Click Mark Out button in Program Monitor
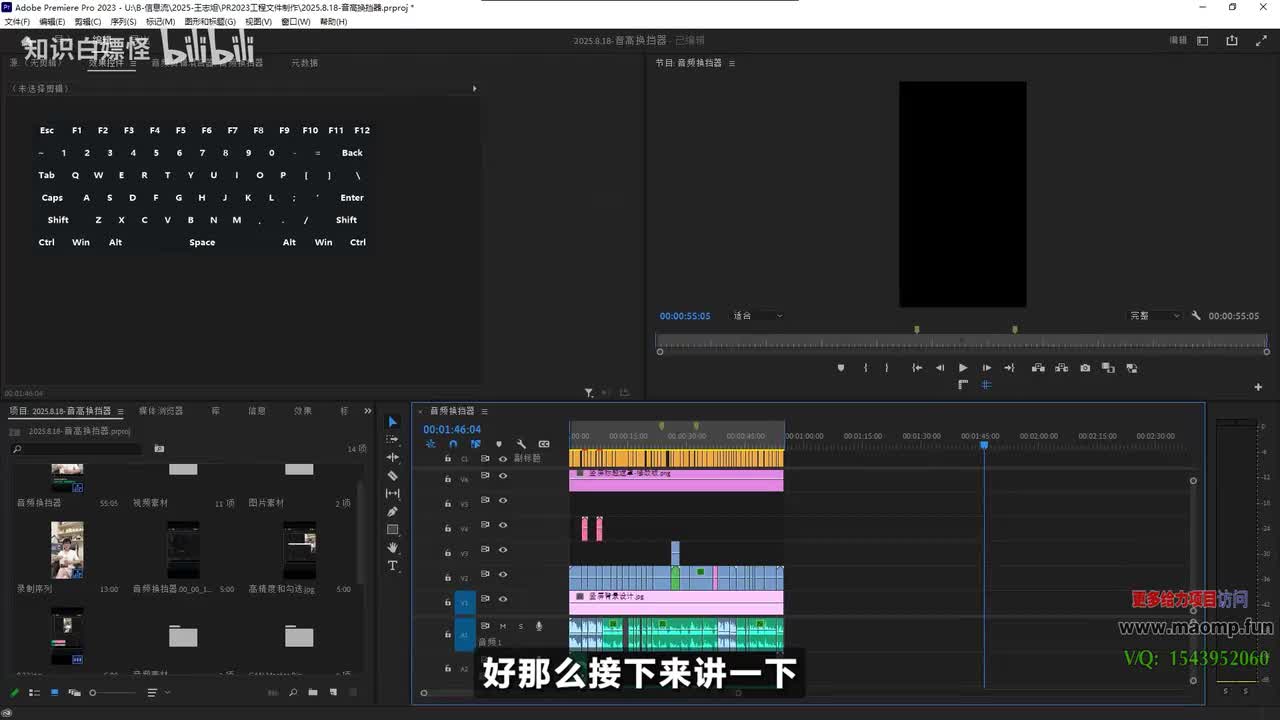1280x720 pixels. point(887,368)
